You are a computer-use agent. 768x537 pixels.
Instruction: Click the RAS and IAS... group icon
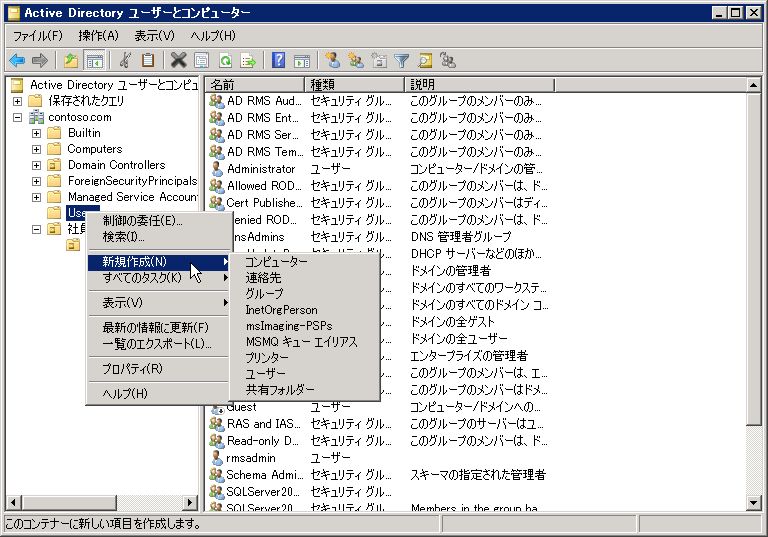click(x=216, y=424)
